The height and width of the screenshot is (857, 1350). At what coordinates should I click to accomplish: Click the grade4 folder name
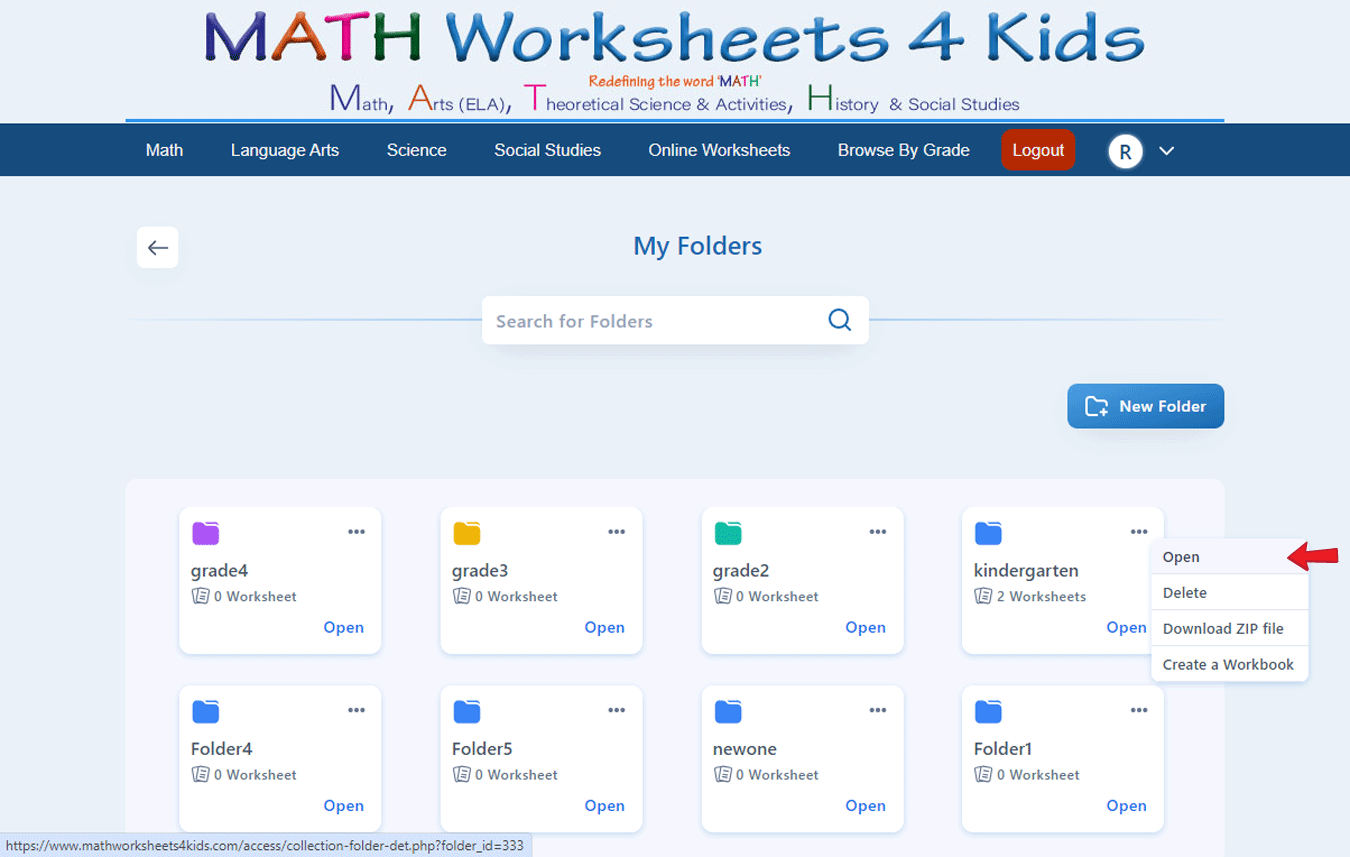pos(219,571)
